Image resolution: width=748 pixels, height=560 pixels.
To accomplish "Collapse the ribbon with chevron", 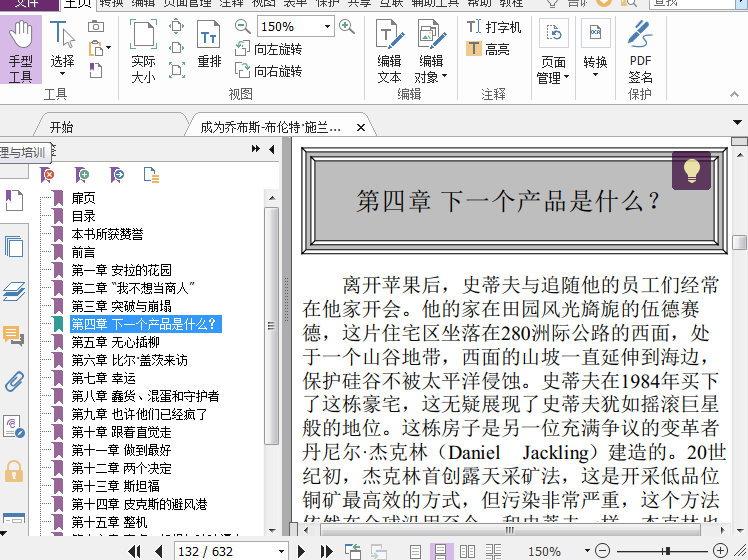I will 735,94.
